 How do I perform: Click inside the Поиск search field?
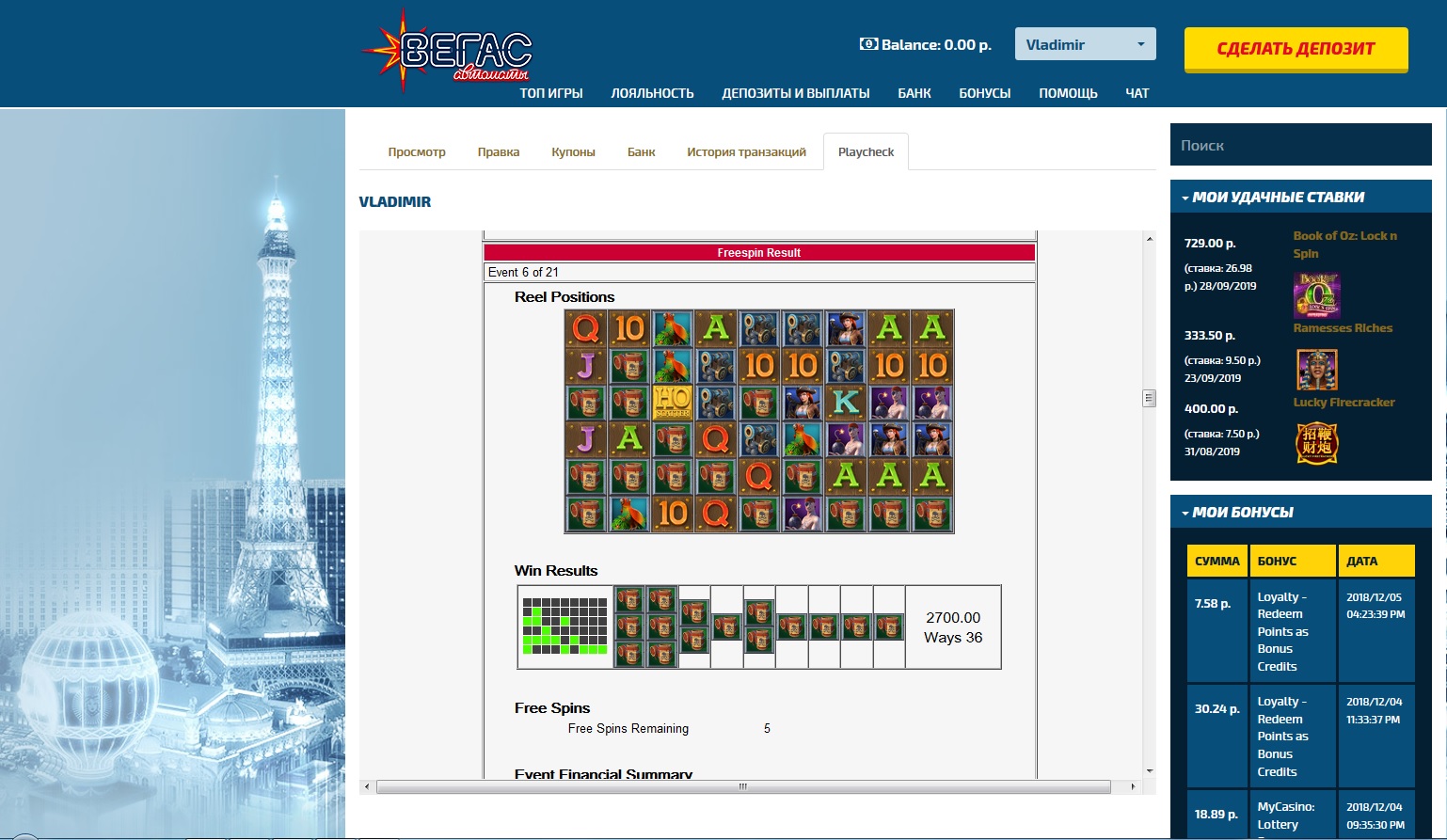click(x=1301, y=145)
